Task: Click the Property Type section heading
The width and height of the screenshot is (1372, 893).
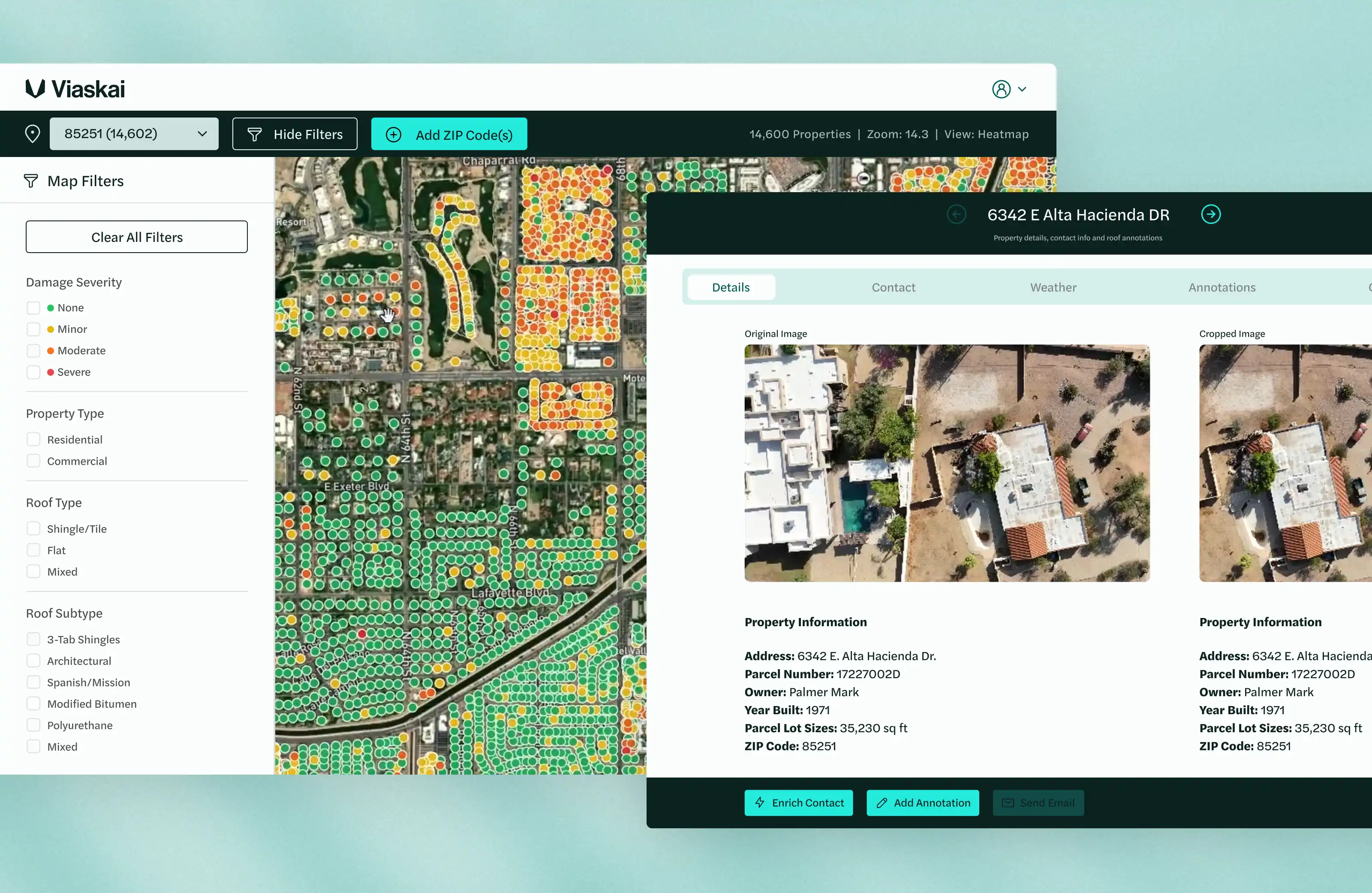Action: coord(65,413)
